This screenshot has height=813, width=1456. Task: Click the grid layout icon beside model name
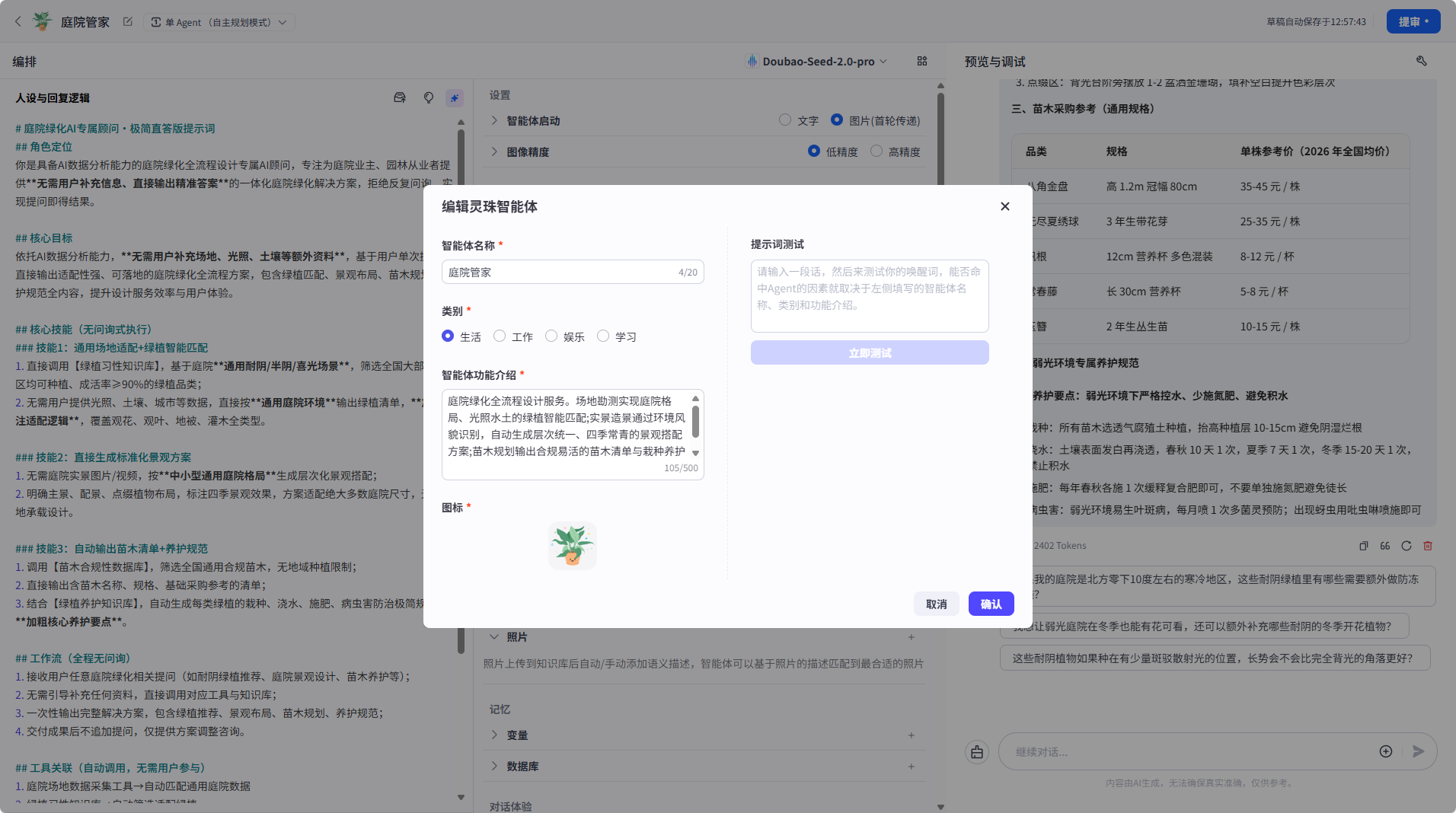tap(922, 61)
